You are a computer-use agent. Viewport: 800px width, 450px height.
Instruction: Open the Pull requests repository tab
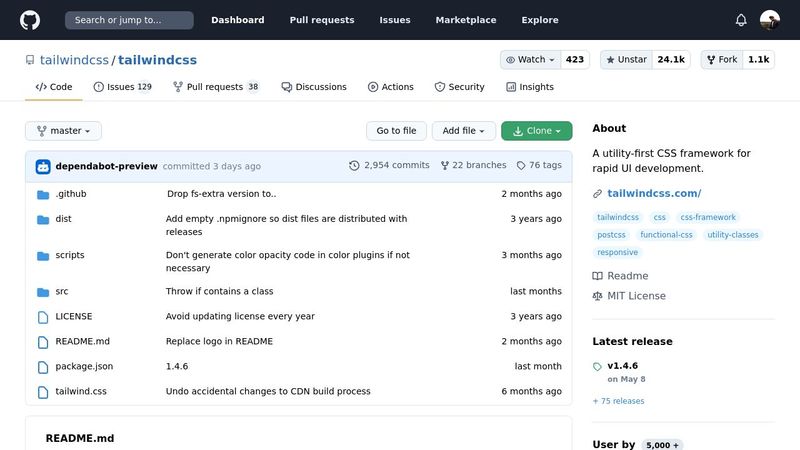click(216, 87)
